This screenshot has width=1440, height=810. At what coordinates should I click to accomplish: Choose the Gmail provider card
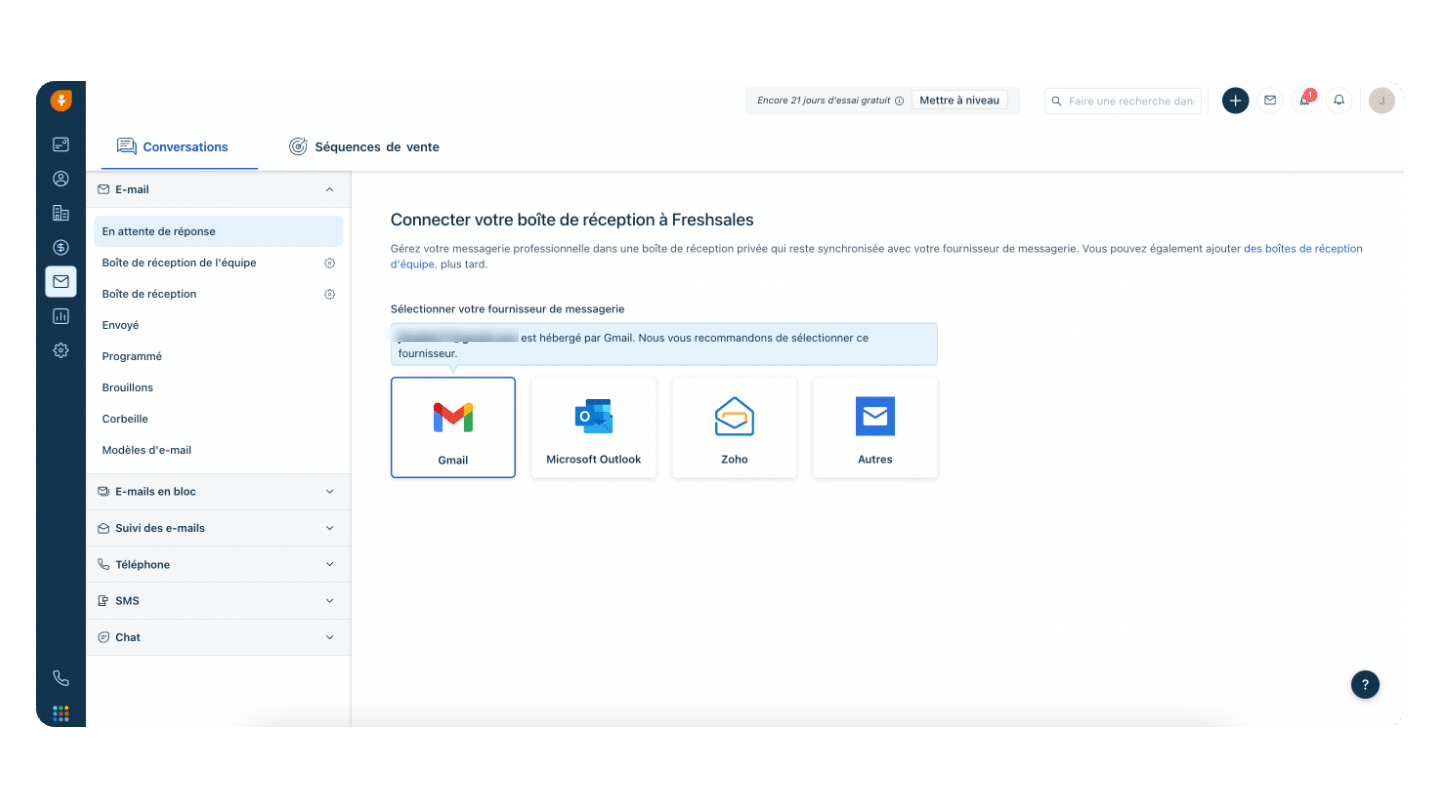453,427
